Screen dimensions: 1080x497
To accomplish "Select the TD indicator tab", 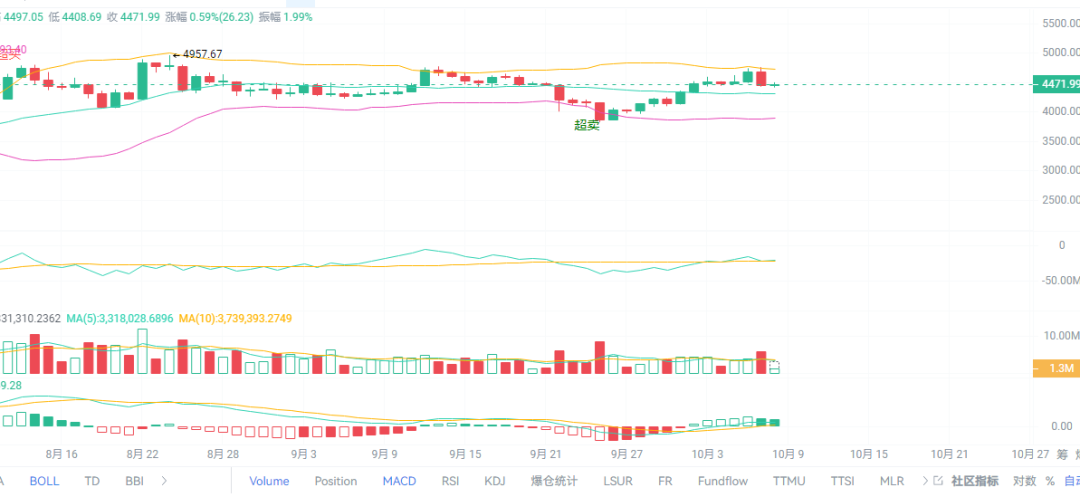I will click(x=92, y=481).
